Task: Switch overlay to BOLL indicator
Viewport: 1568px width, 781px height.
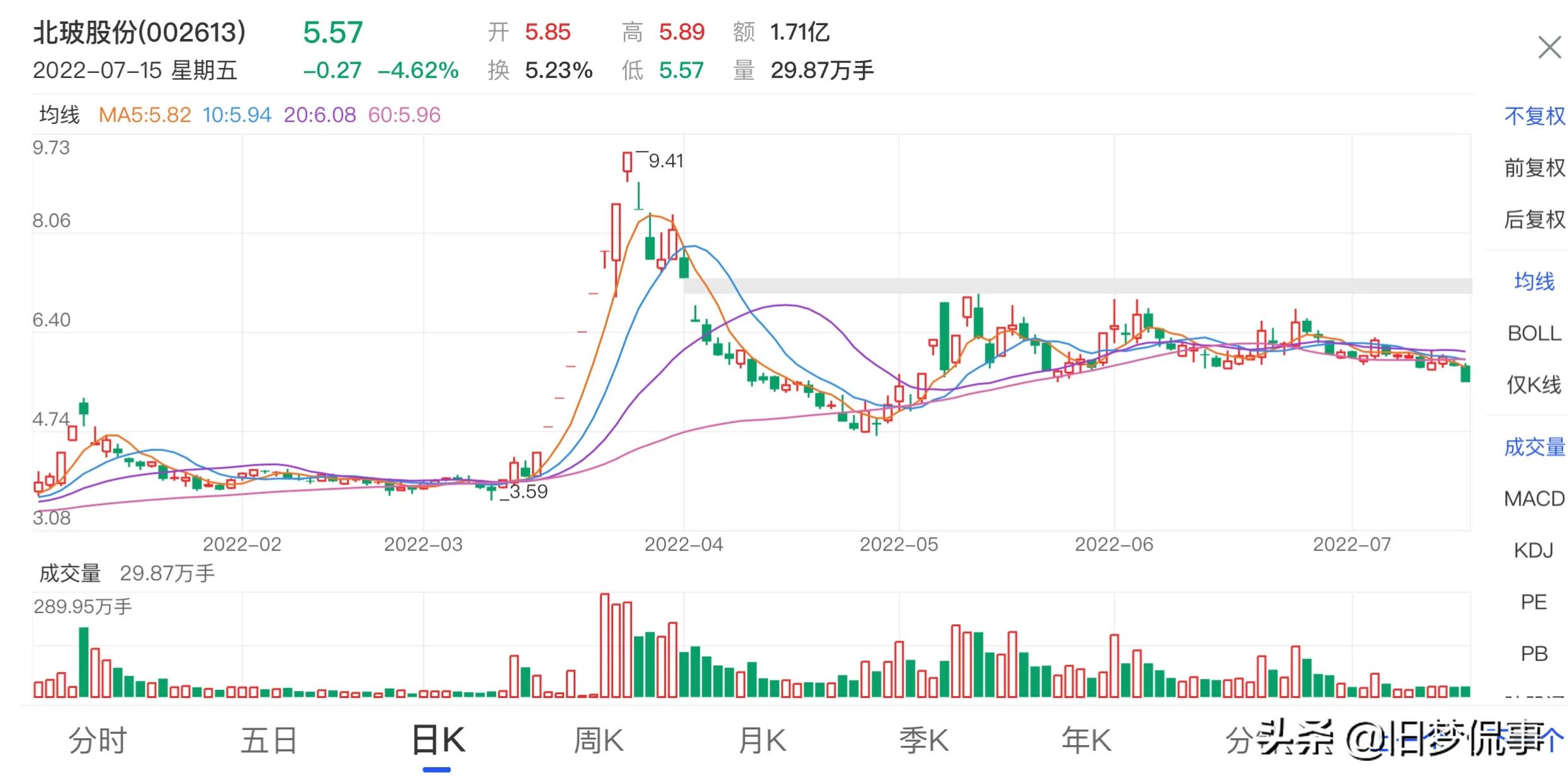Action: pos(1534,333)
